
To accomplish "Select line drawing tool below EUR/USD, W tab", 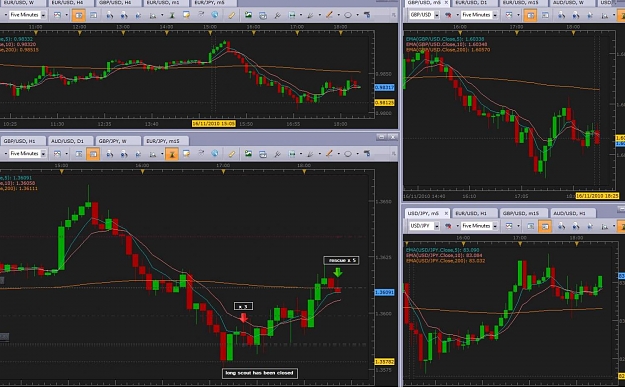I will coord(329,15).
